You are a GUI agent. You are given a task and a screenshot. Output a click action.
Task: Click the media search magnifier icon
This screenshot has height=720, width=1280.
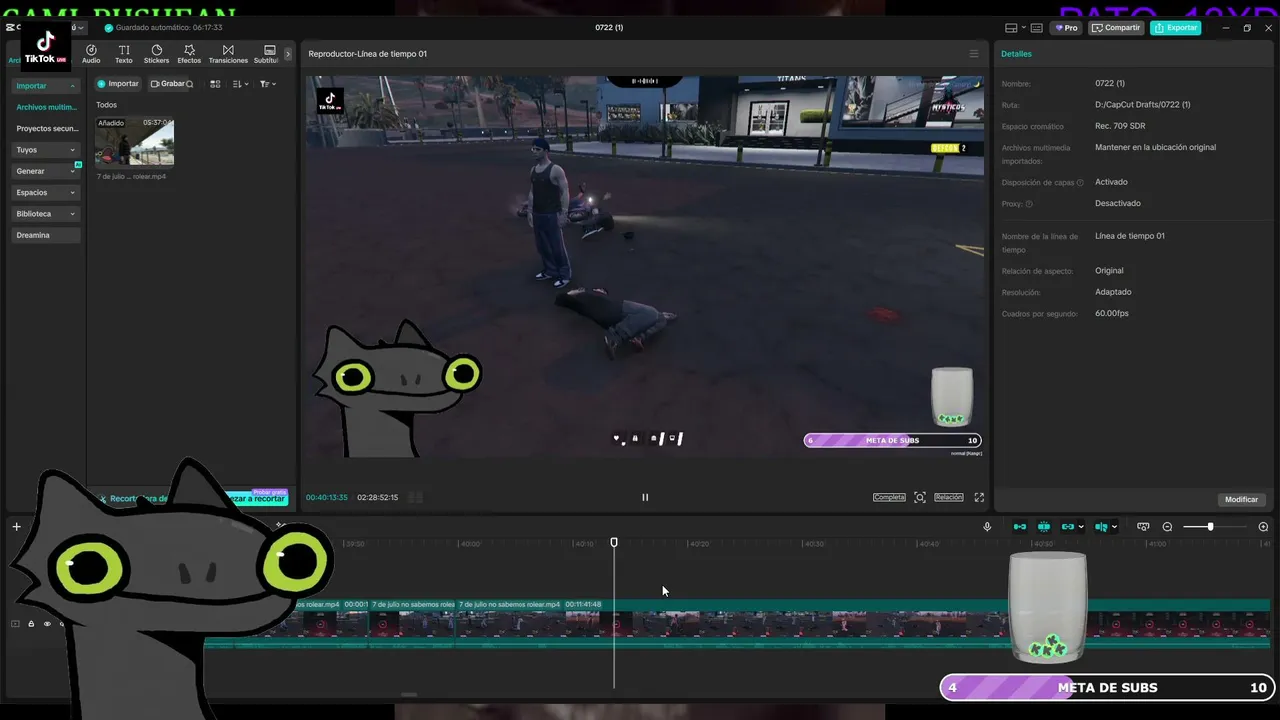coord(190,84)
